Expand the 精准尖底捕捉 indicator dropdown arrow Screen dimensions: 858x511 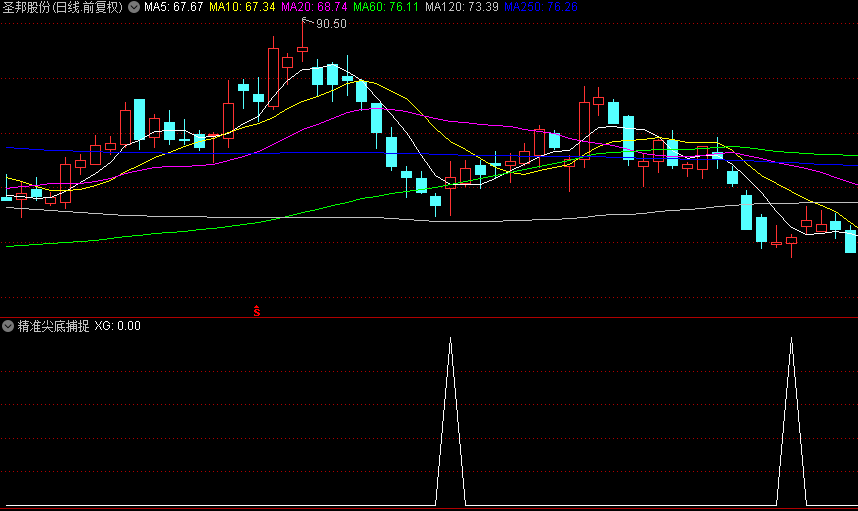point(8,327)
